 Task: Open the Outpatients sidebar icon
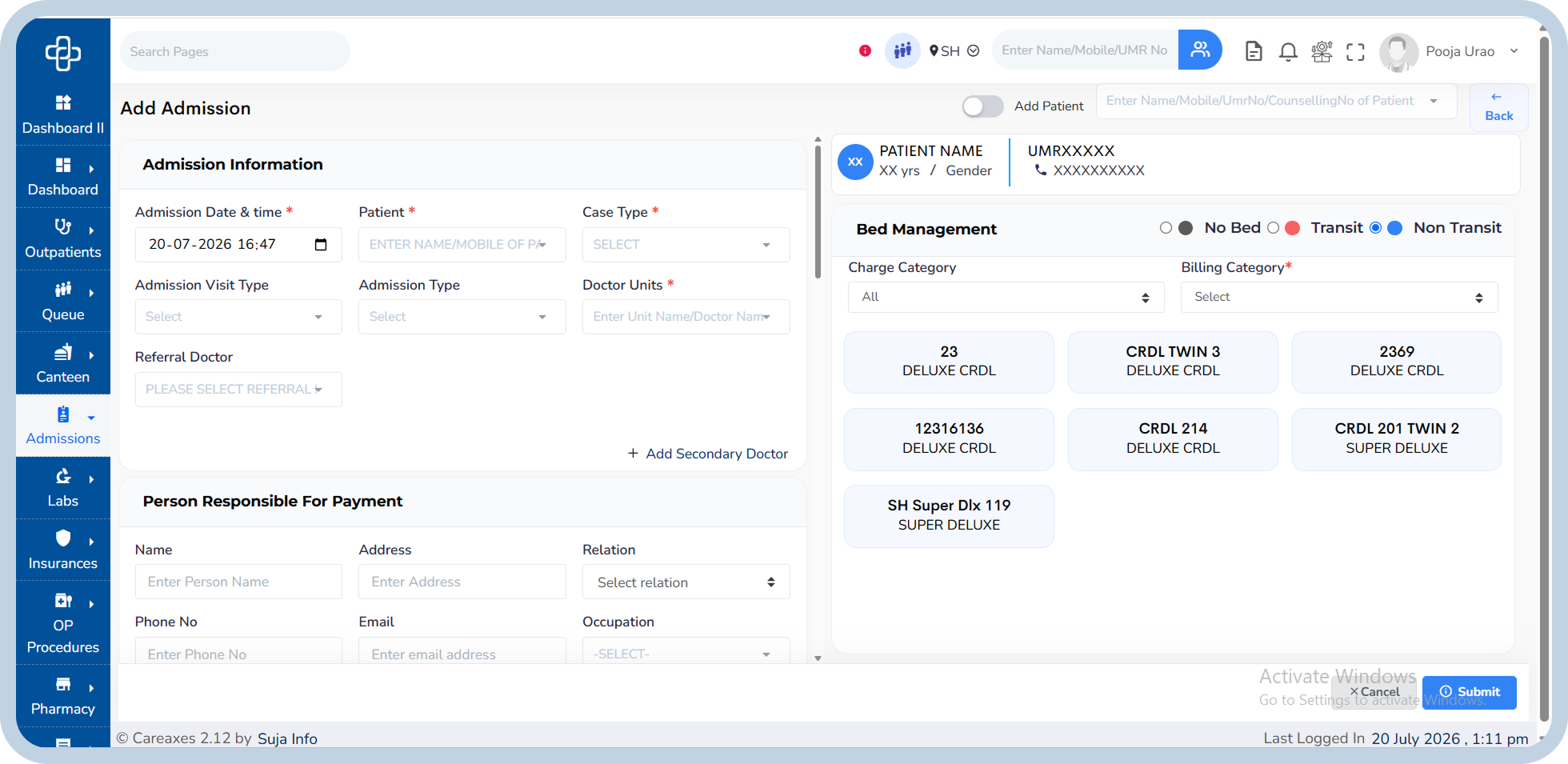coord(62,226)
